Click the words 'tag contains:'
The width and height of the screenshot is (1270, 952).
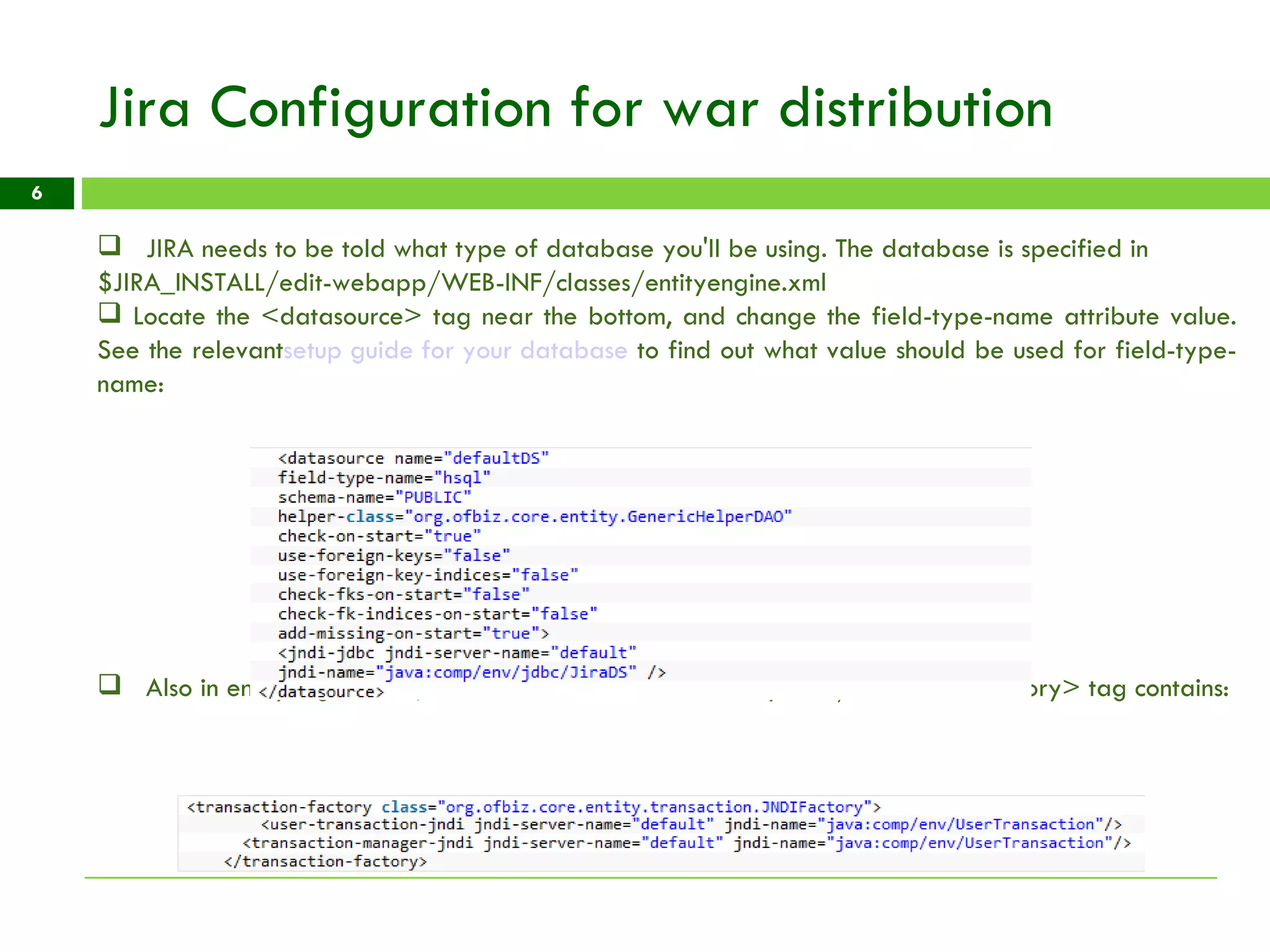(1158, 689)
